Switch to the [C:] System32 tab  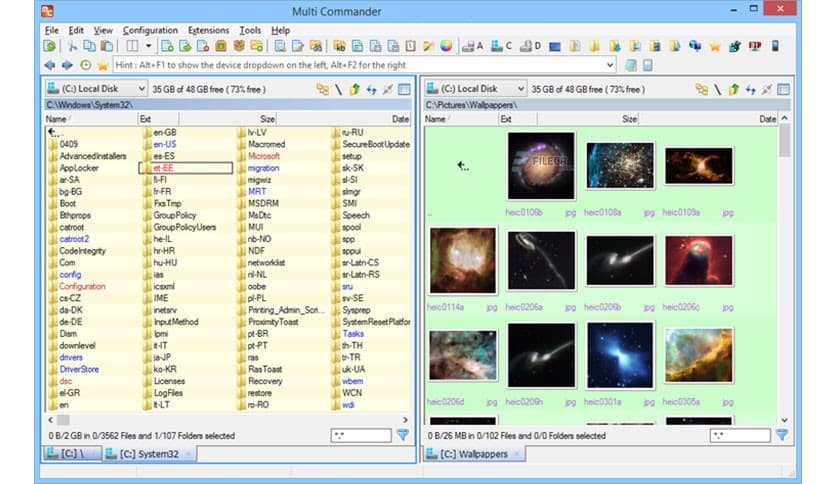(149, 454)
